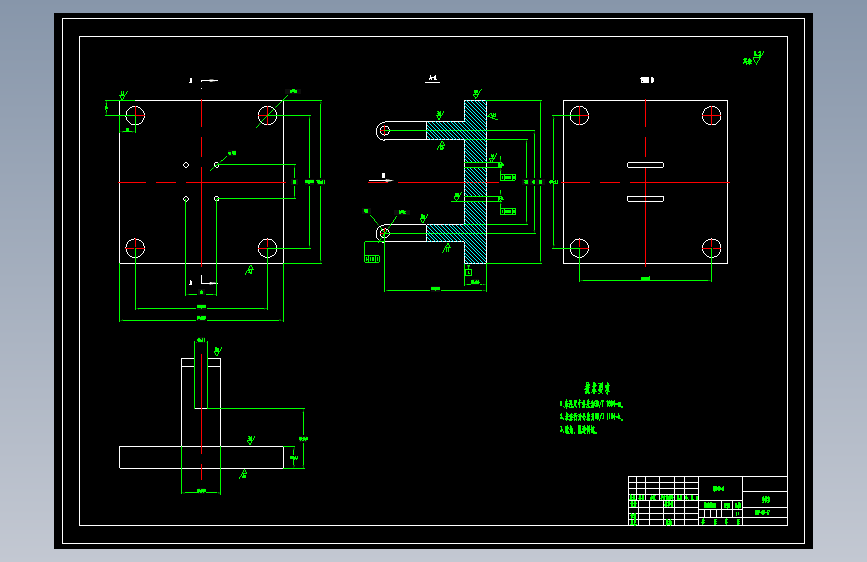Select the third technical requirements note line
This screenshot has height=562, width=867.
click(578, 430)
